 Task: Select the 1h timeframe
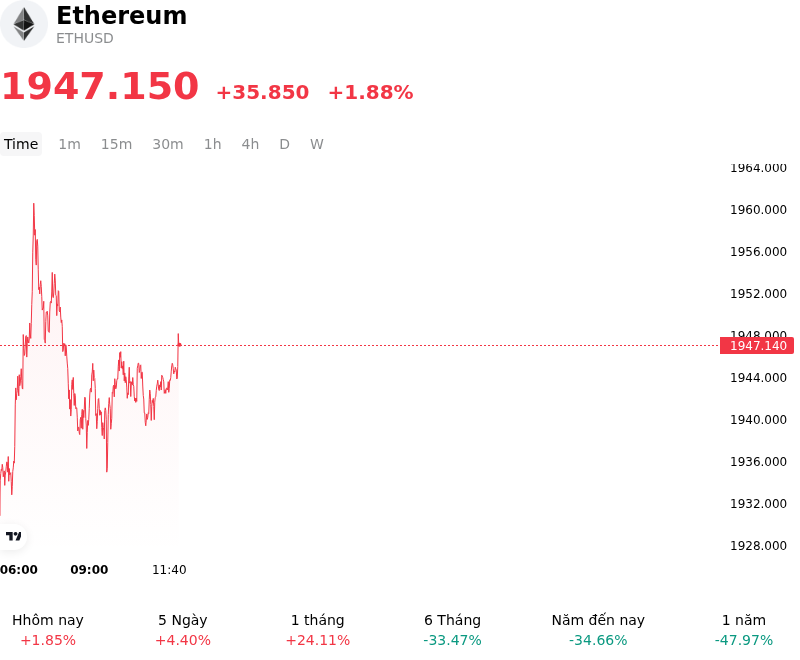coord(213,144)
